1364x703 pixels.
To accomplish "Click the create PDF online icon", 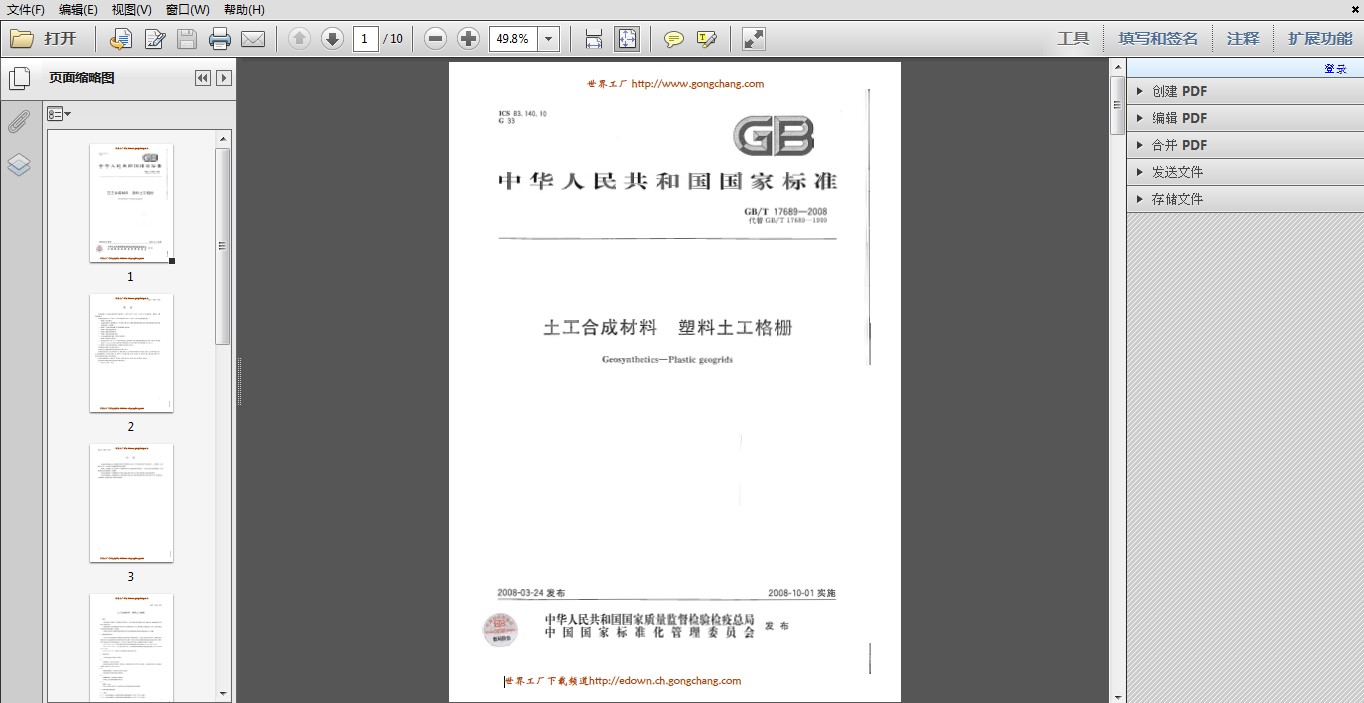I will [121, 39].
